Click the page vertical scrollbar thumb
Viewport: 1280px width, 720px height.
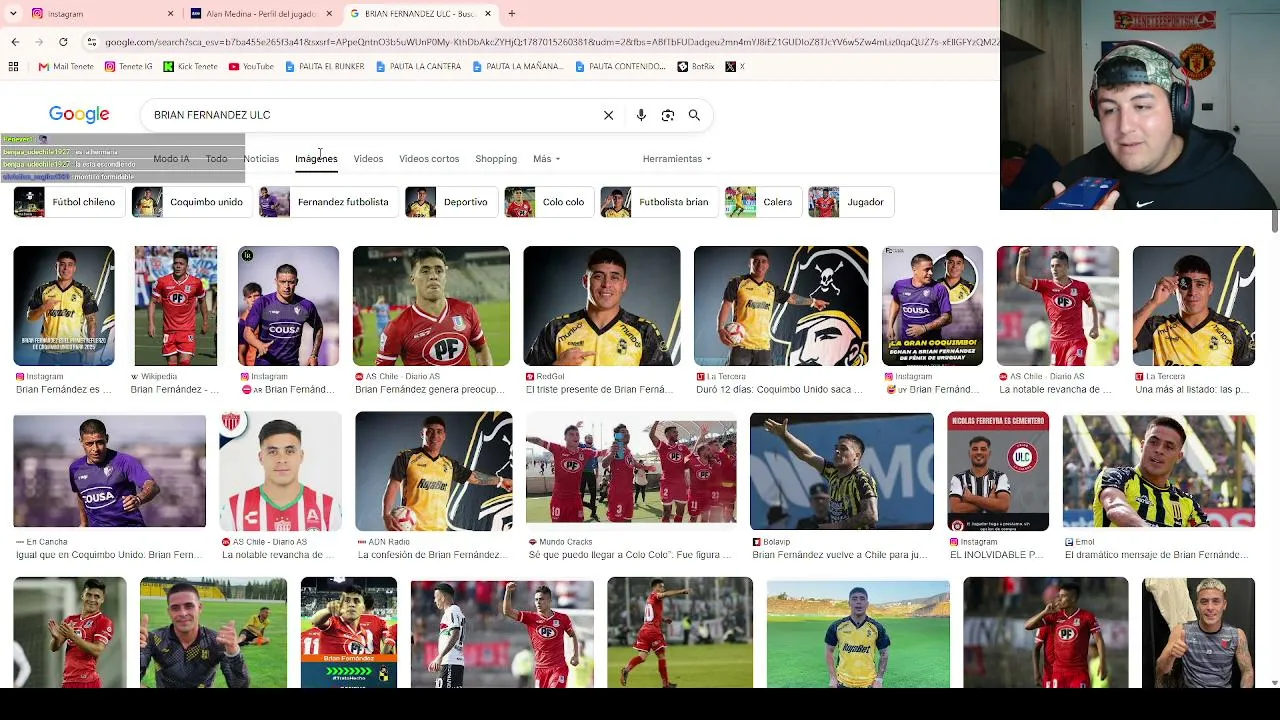[x=1274, y=222]
